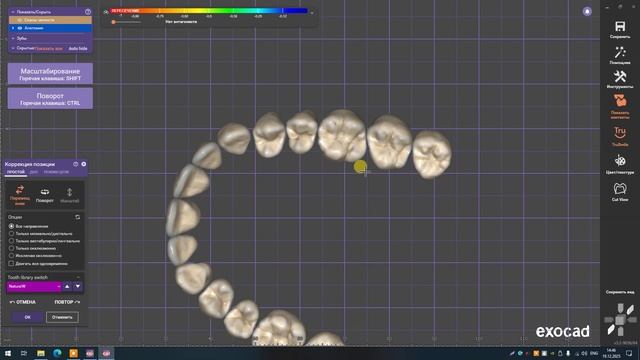Open dropdown arrow right of color scale

312,13
